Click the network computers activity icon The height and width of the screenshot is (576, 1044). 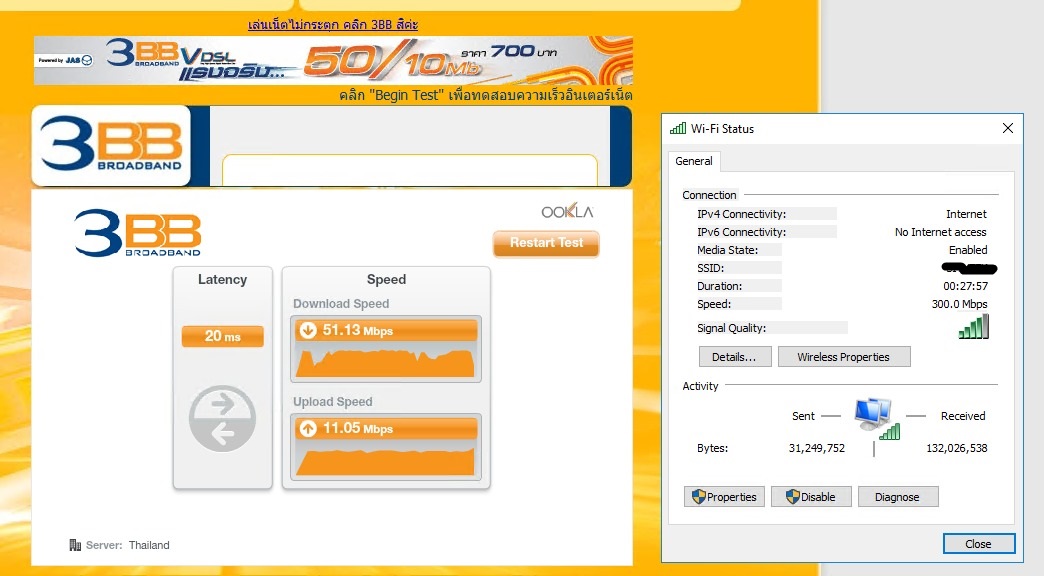876,418
